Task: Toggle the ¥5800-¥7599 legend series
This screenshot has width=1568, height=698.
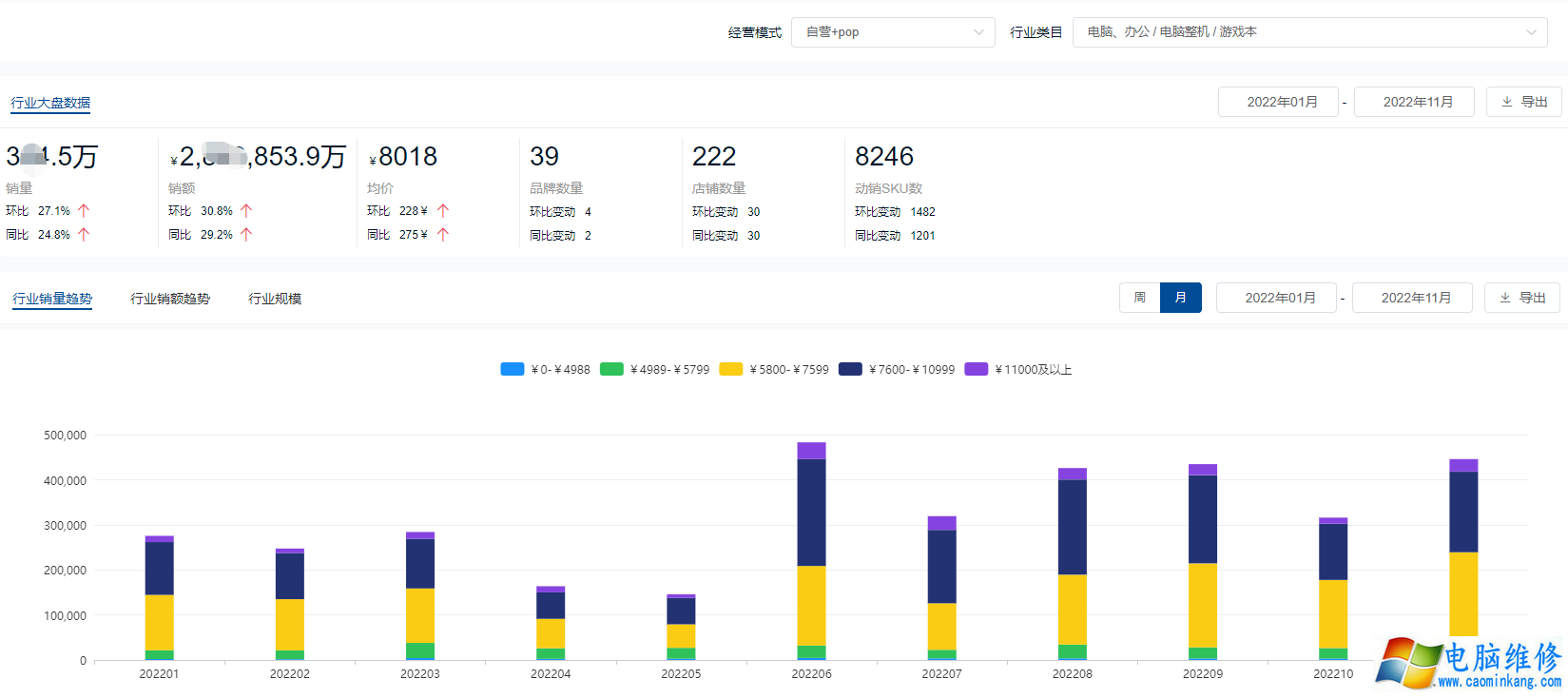Action: coord(774,369)
